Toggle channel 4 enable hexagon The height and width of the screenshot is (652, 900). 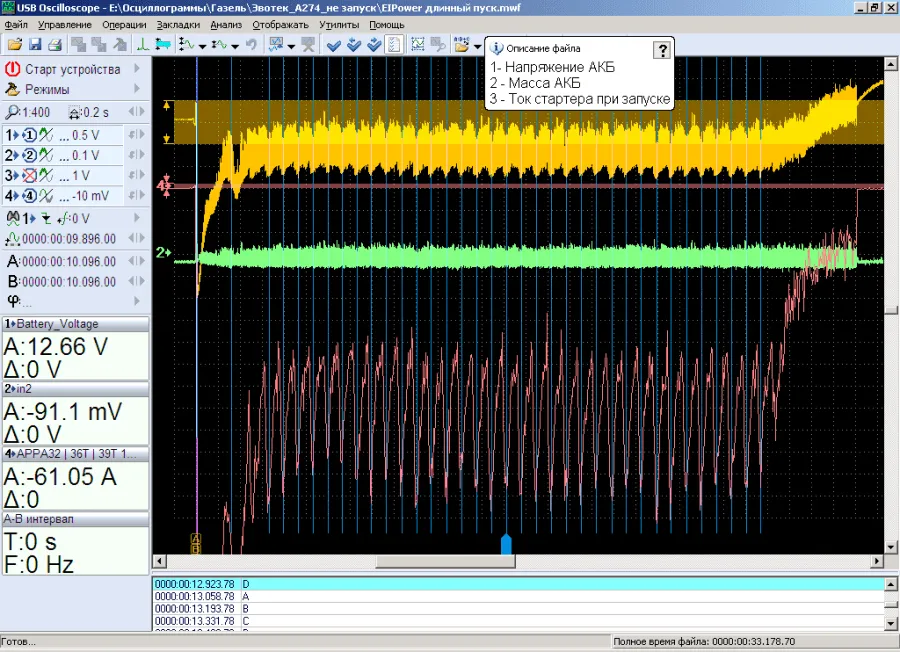[x=29, y=196]
